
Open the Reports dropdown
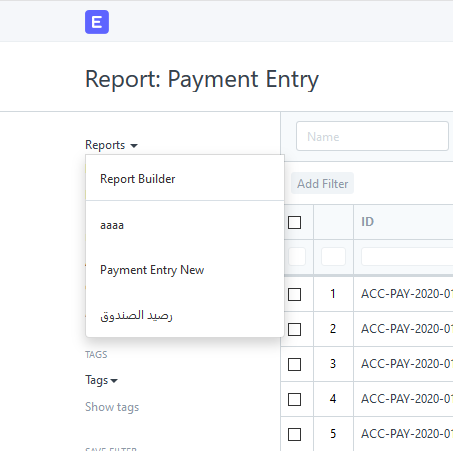point(111,145)
